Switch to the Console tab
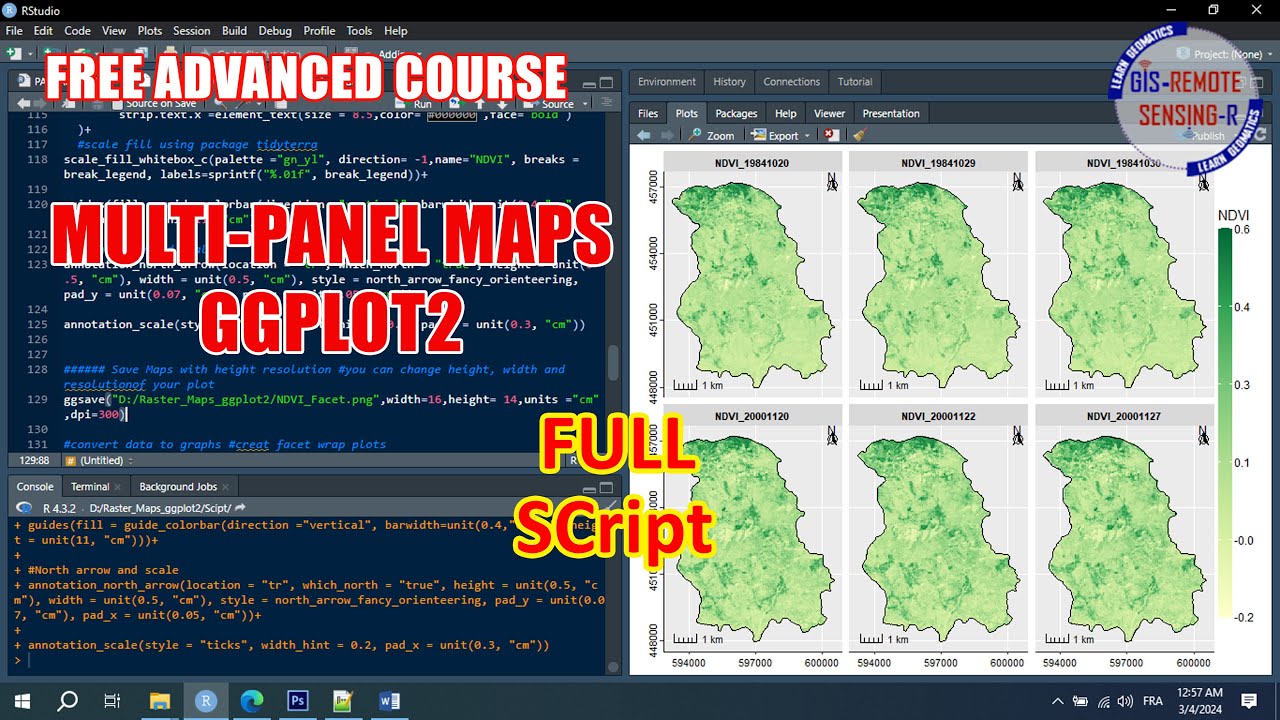Screen dimensions: 1280x720 [35, 487]
